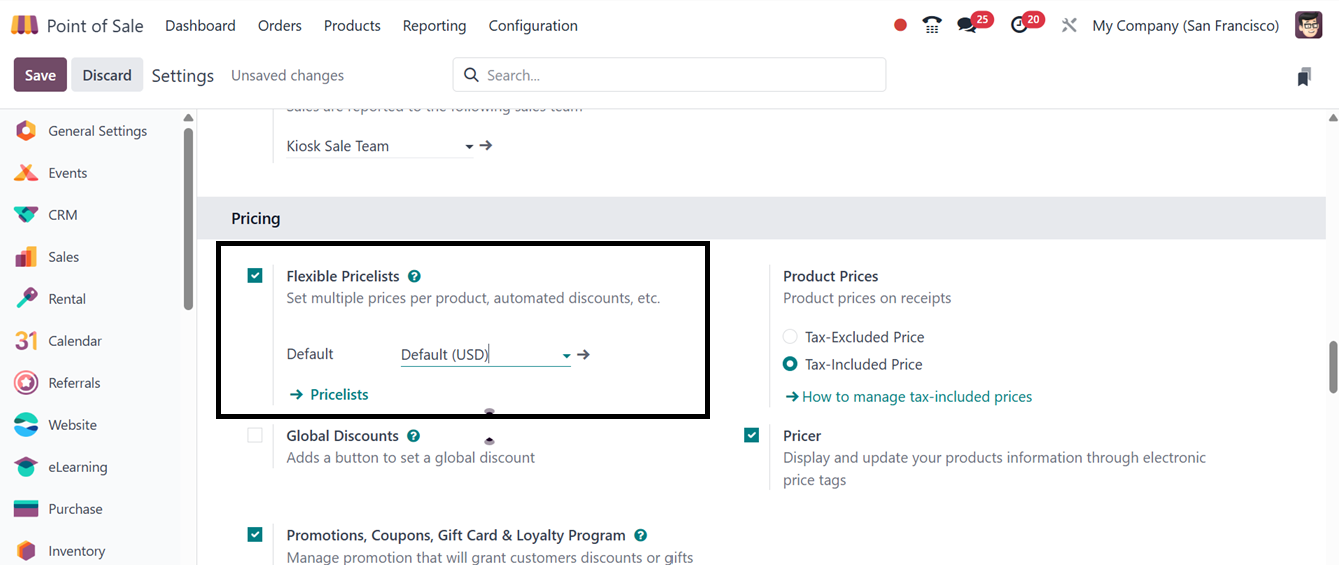This screenshot has width=1339, height=565.
Task: Click the user avatar in top bar
Action: pos(1308,25)
